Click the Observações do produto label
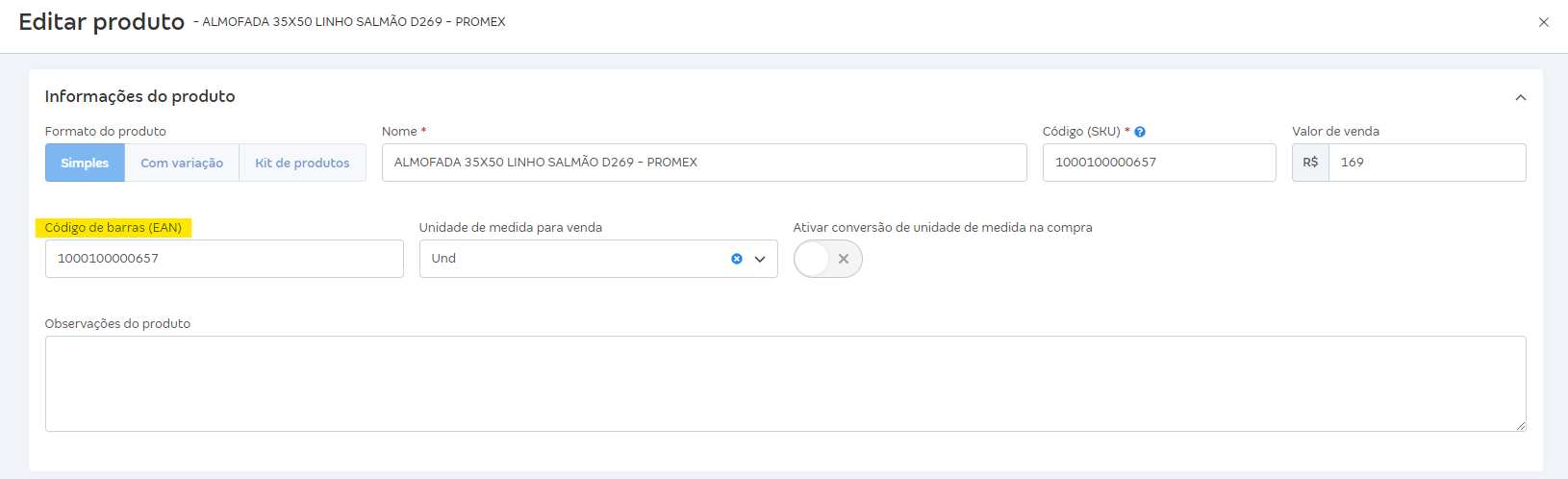 [x=117, y=324]
